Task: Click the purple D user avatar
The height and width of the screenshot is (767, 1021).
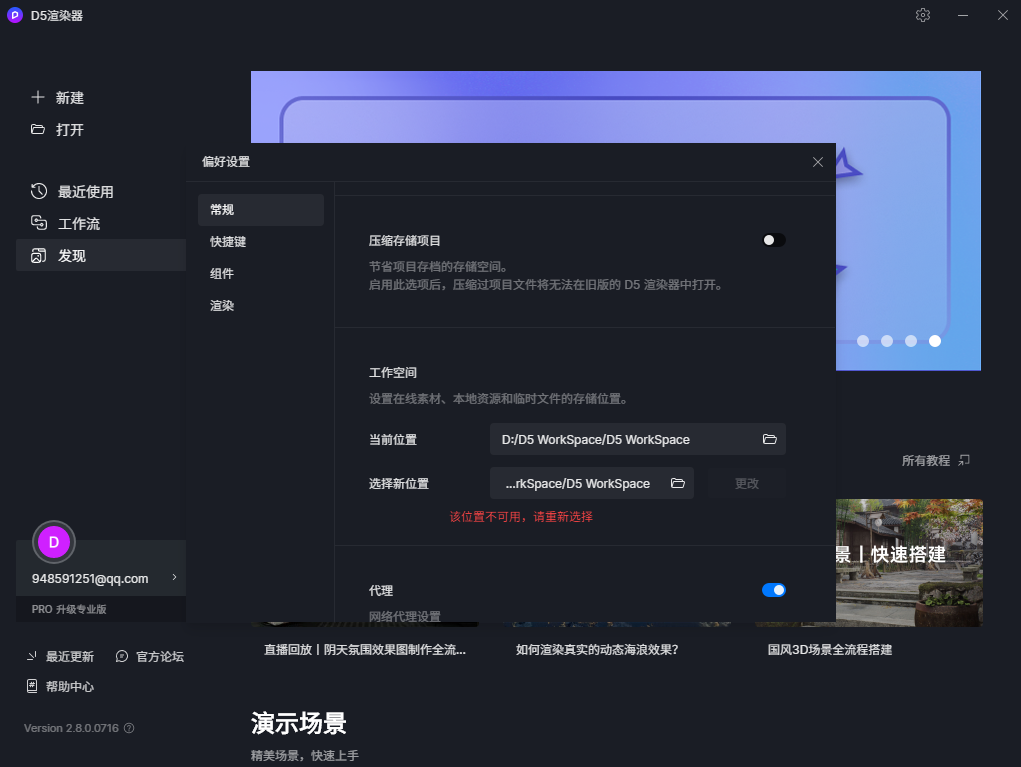Action: [x=54, y=542]
